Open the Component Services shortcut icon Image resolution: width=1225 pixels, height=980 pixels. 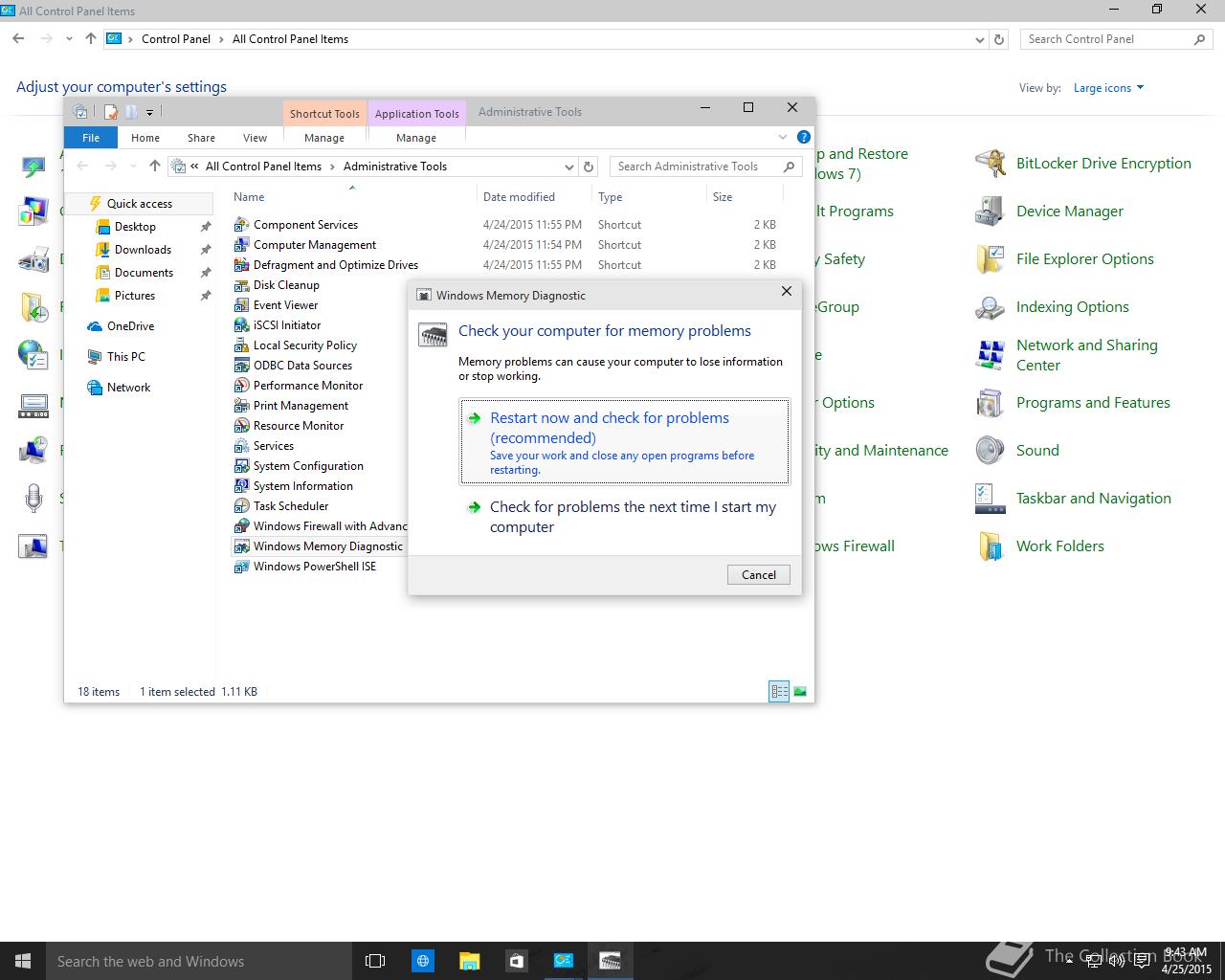[x=241, y=225]
